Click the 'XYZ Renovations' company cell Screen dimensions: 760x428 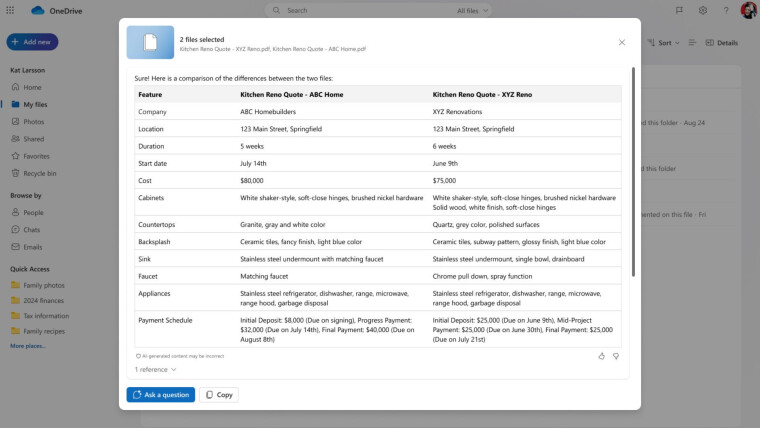(457, 111)
